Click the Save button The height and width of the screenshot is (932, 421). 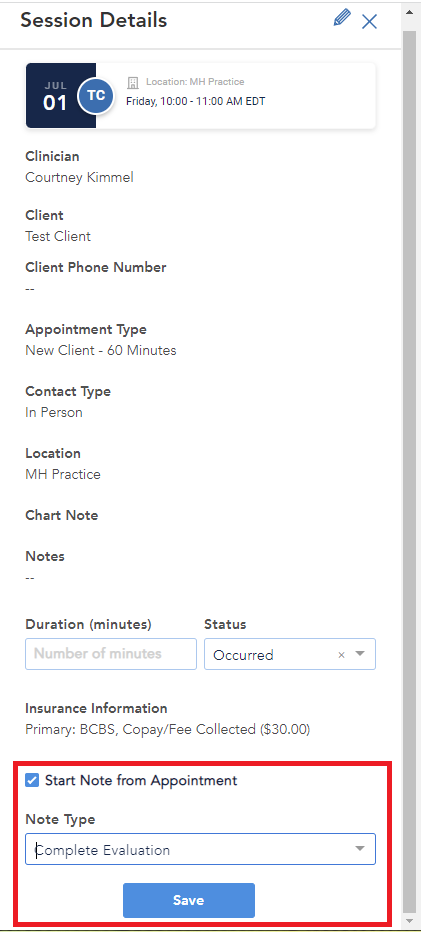188,900
